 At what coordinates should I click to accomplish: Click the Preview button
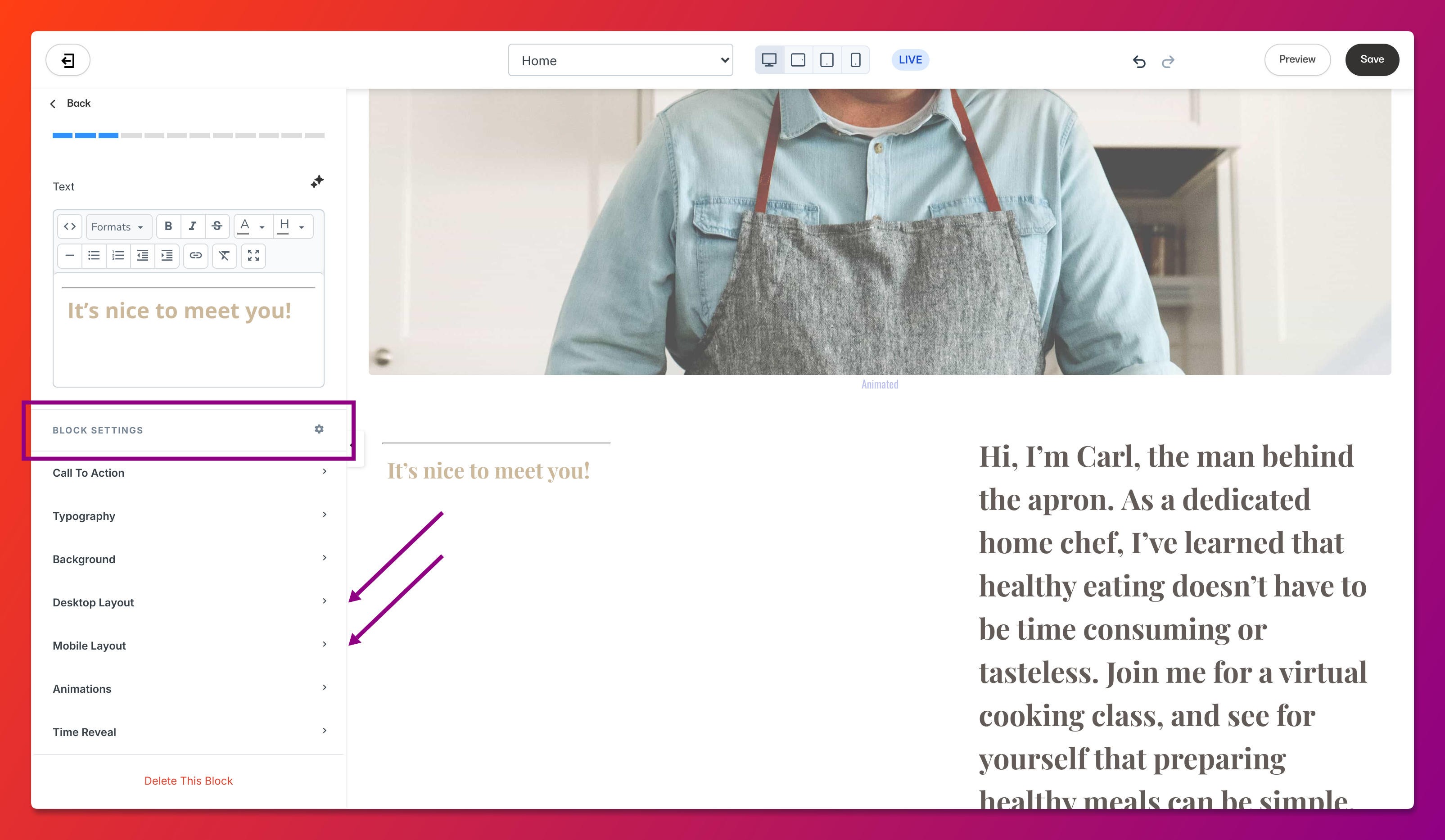[x=1297, y=59]
